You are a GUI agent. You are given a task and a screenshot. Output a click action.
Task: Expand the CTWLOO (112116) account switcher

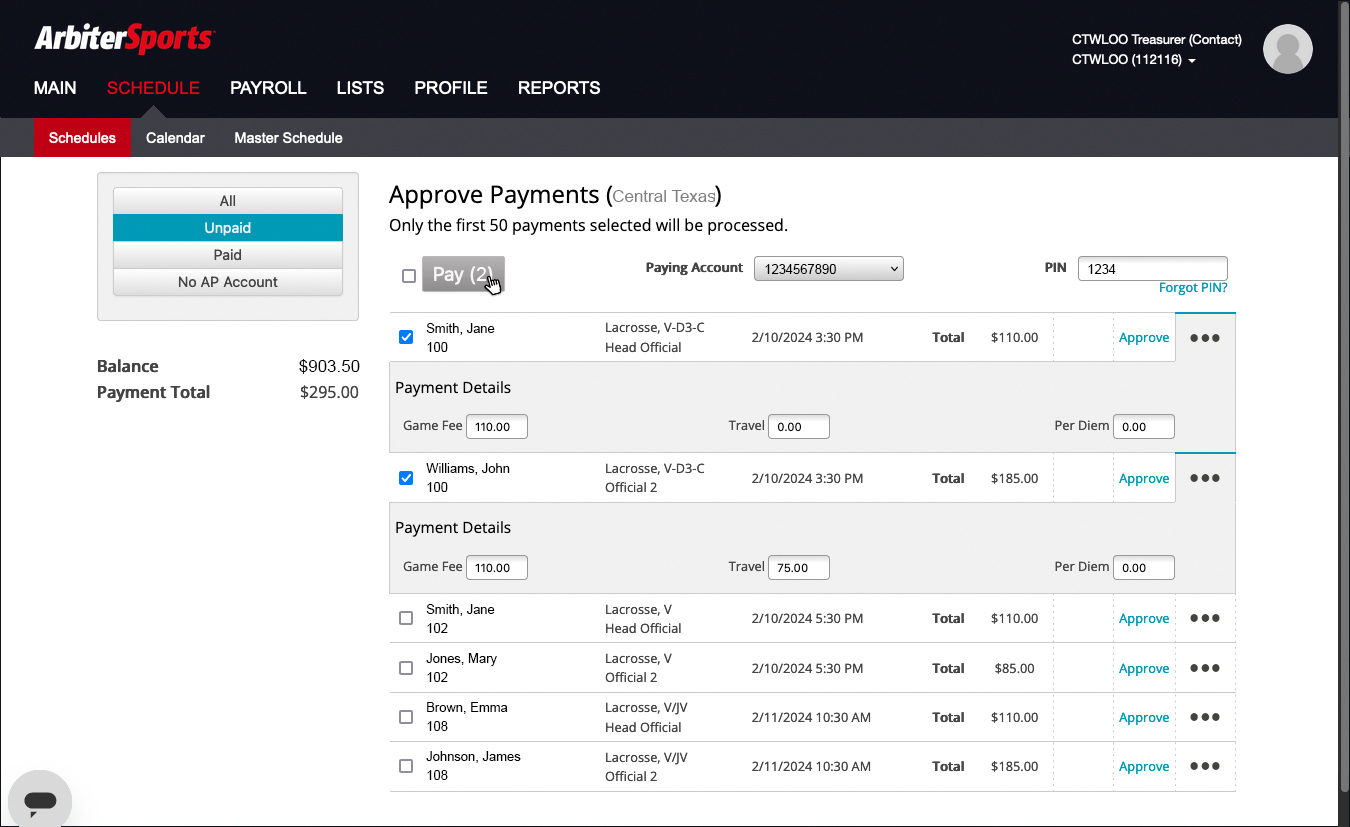click(1134, 60)
